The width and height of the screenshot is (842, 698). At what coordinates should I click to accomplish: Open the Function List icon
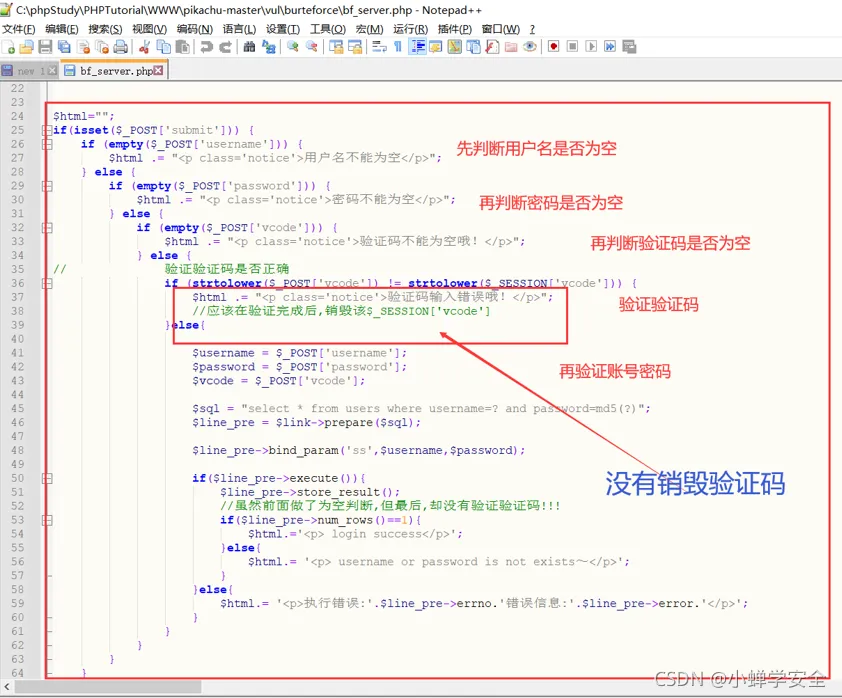pyautogui.click(x=492, y=47)
